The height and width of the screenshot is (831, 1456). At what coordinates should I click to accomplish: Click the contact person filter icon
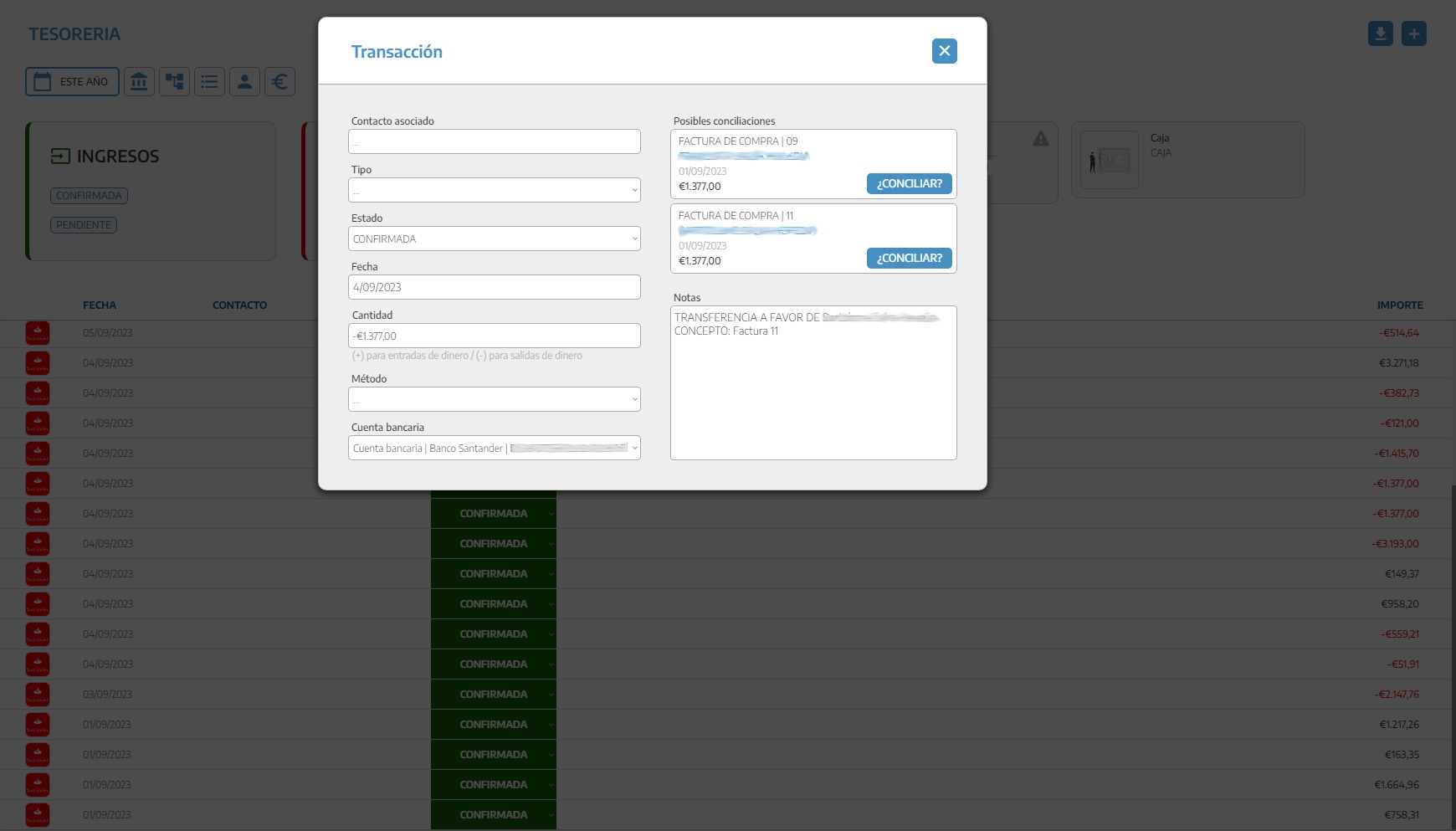(x=244, y=82)
